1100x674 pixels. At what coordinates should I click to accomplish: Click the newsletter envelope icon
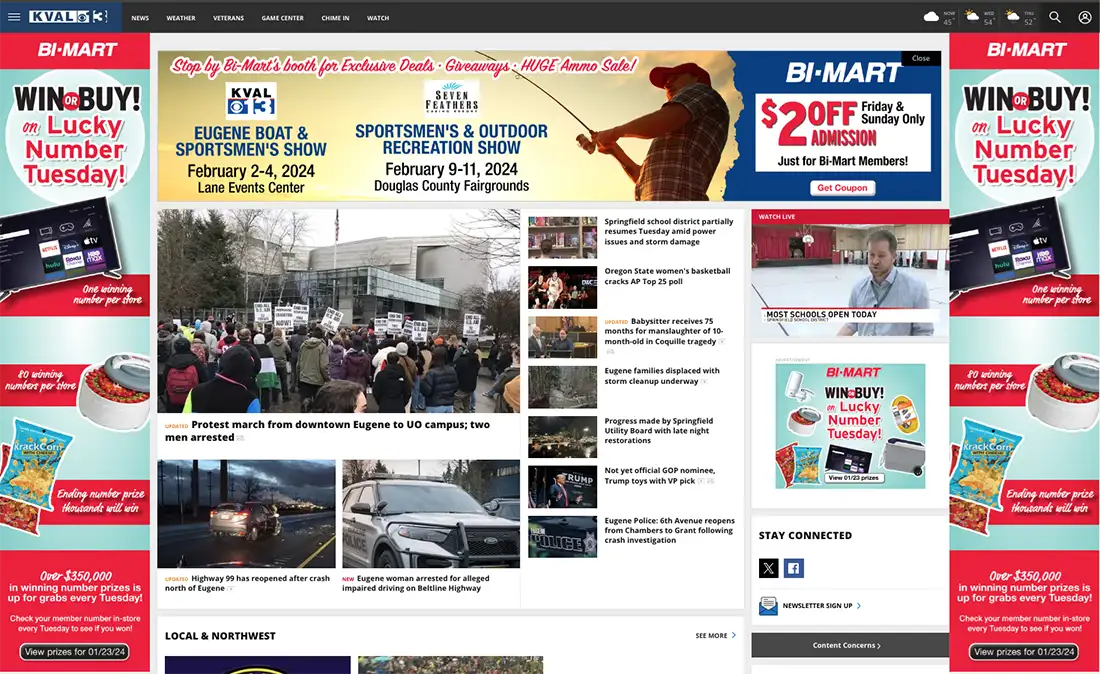tap(768, 605)
